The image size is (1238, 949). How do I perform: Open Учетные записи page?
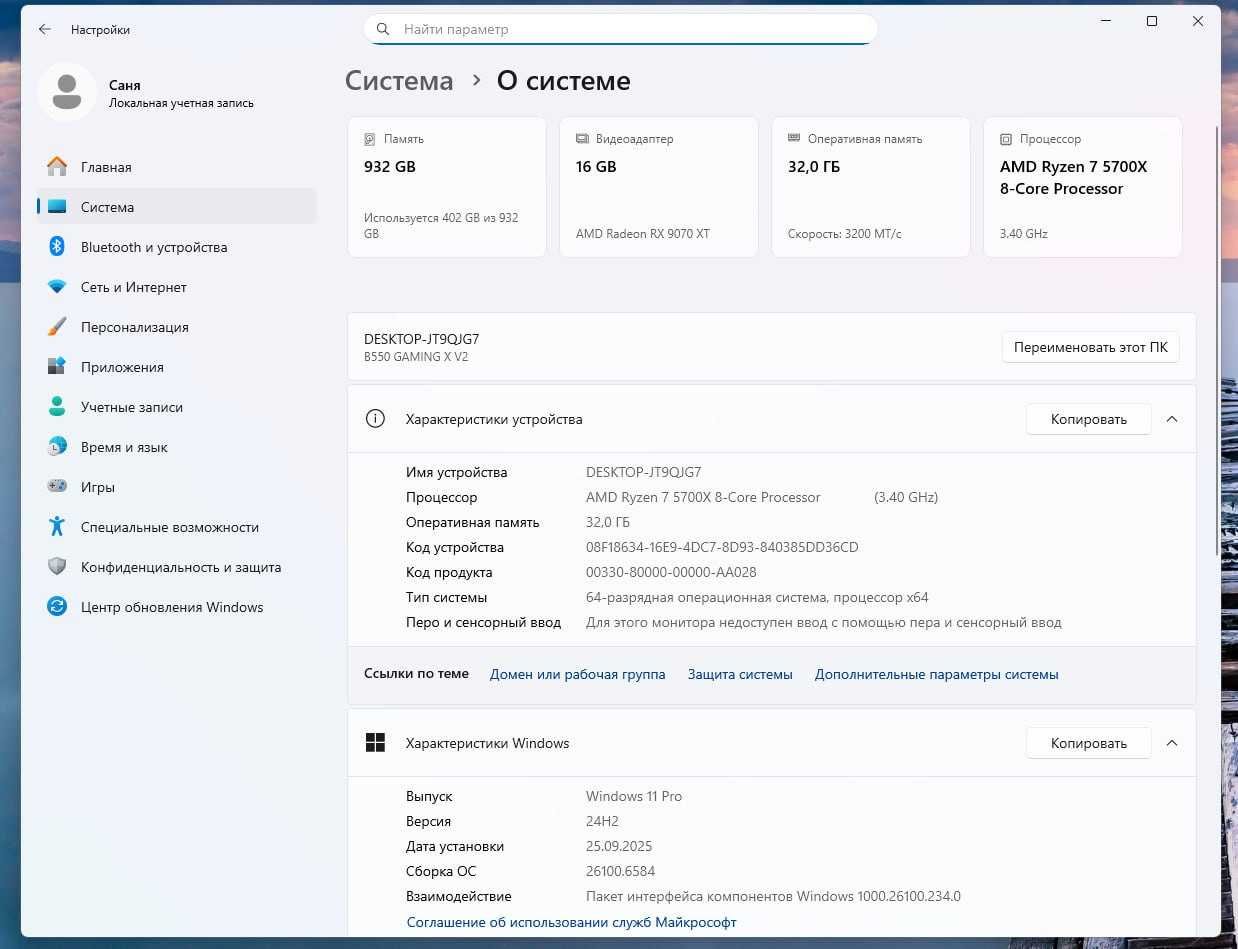point(177,407)
